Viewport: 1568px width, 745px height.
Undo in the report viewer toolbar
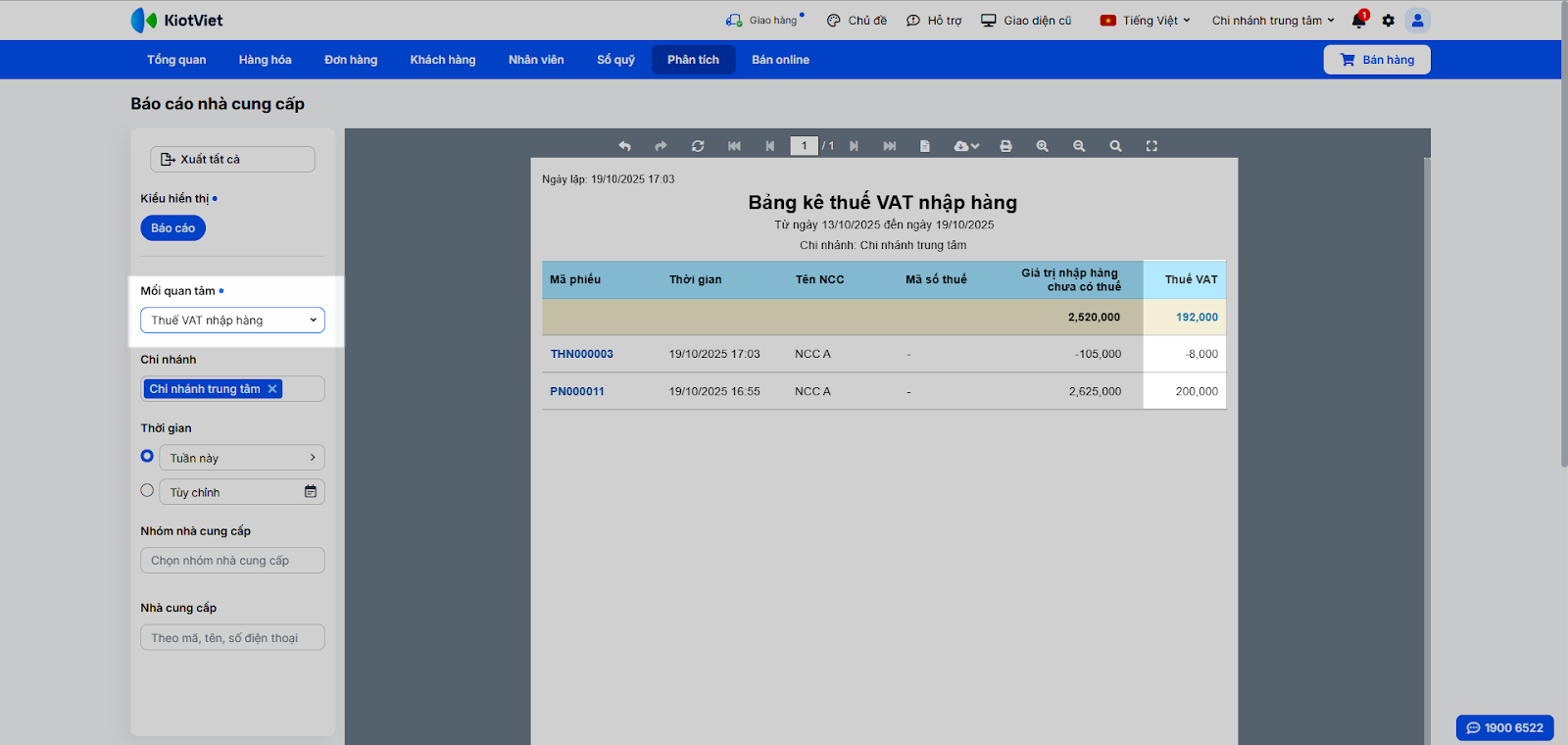click(x=624, y=146)
